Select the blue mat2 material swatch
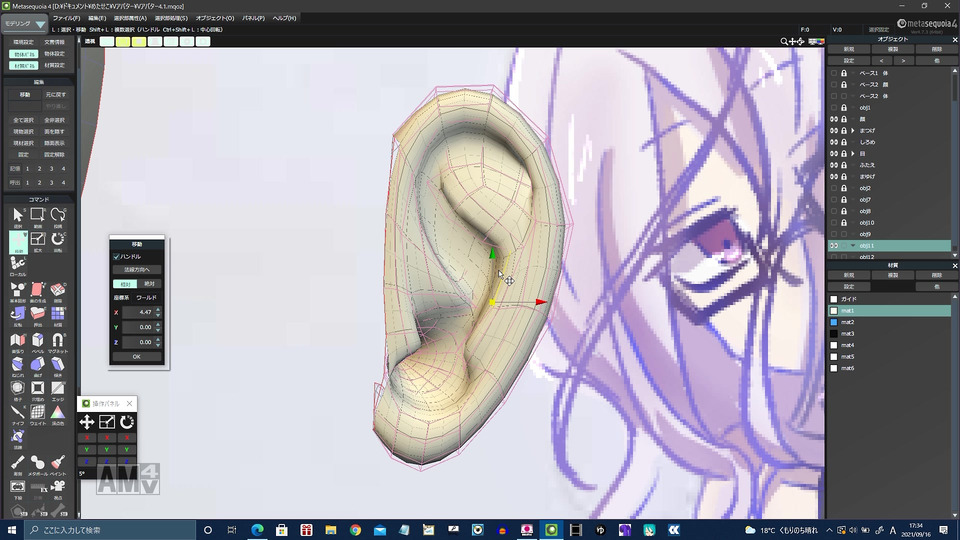This screenshot has height=540, width=960. pyautogui.click(x=834, y=322)
